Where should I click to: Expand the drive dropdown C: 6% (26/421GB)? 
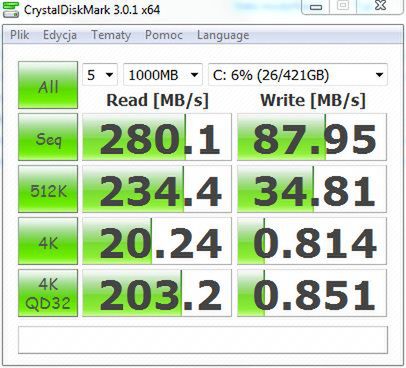pyautogui.click(x=298, y=75)
